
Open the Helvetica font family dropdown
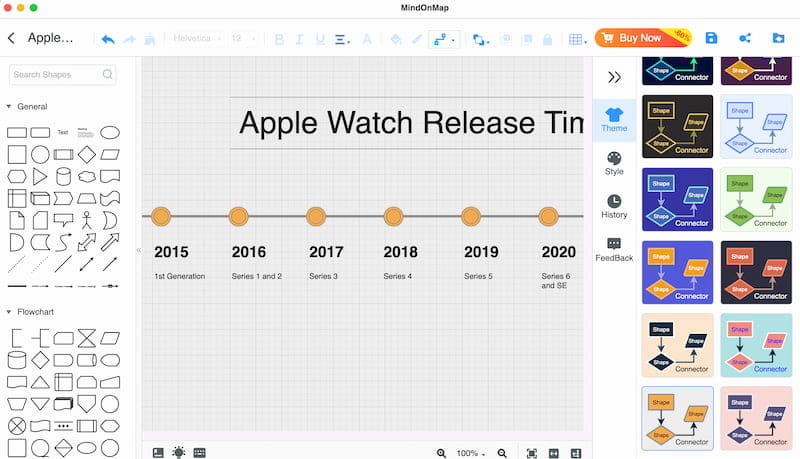(x=196, y=38)
